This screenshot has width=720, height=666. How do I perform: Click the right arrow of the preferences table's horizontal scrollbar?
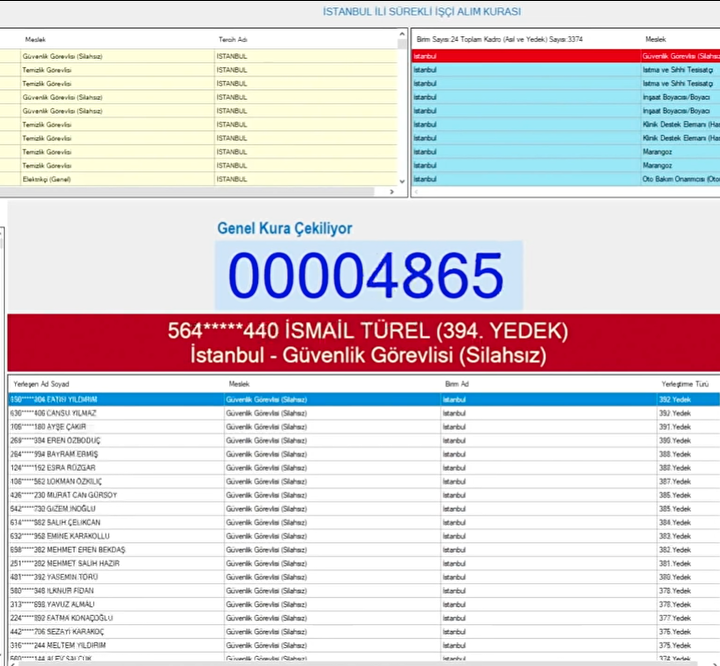click(x=392, y=192)
